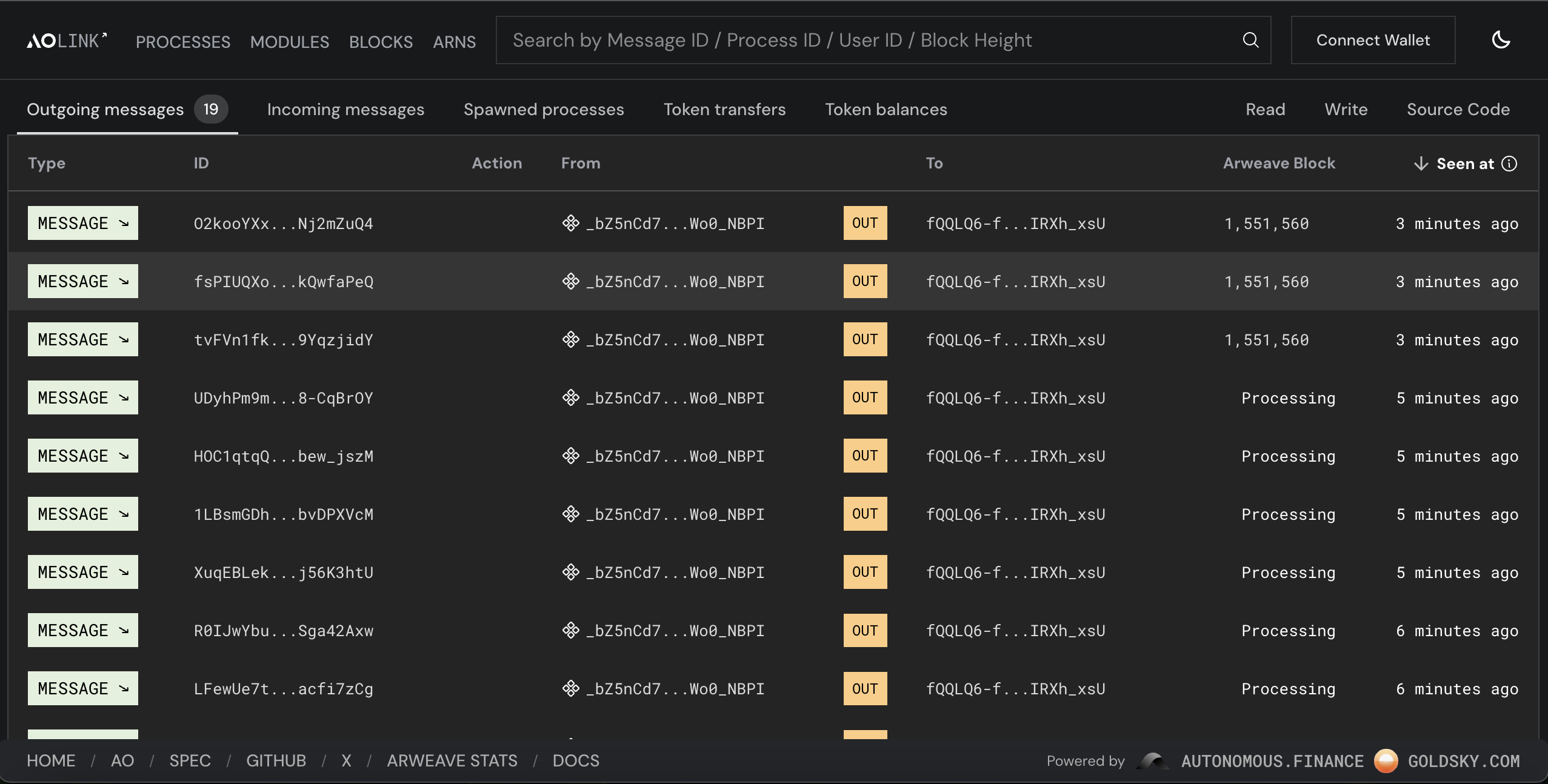Open Source Code tab
The width and height of the screenshot is (1548, 784).
[x=1458, y=110]
